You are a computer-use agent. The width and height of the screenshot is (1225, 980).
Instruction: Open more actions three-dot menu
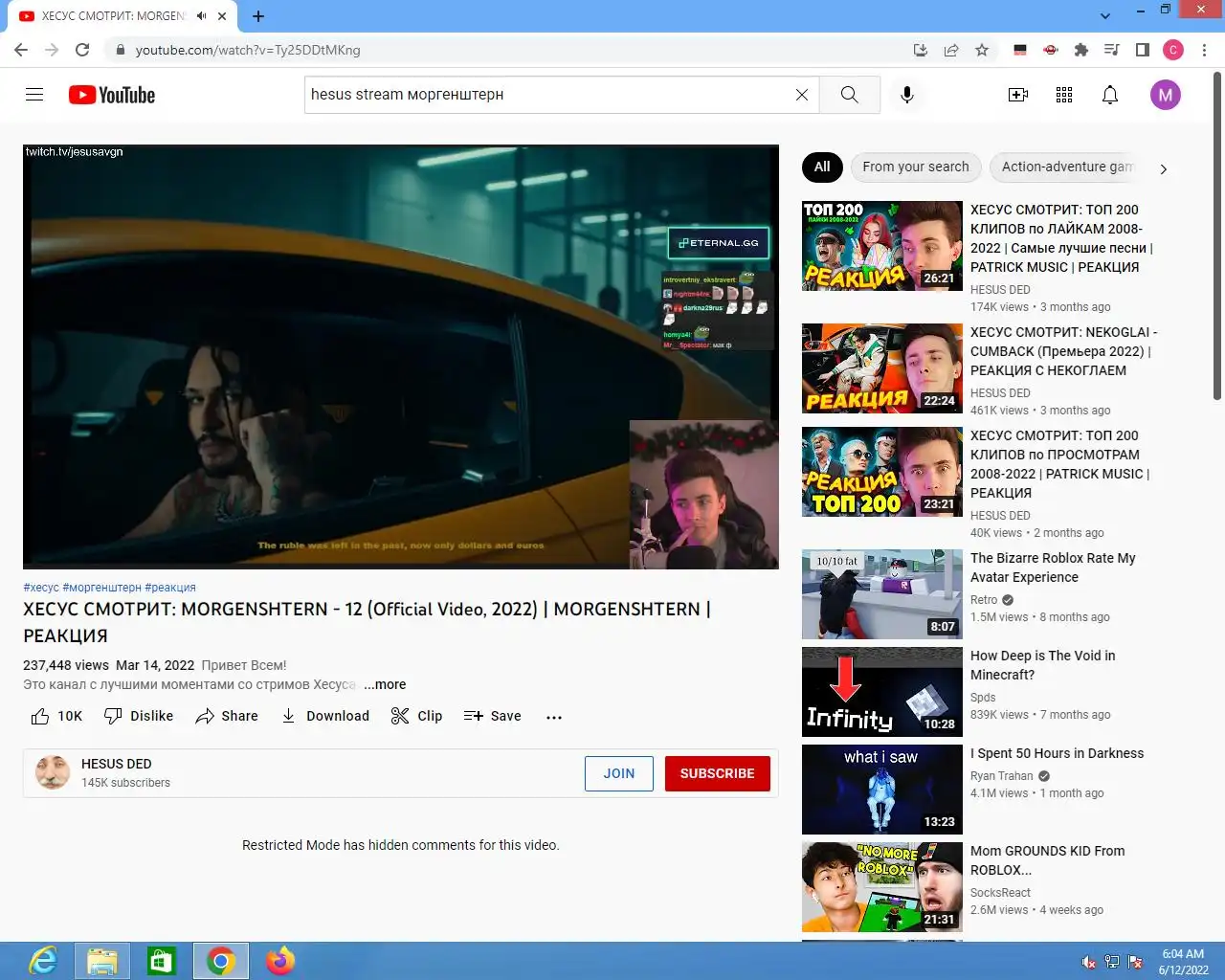pyautogui.click(x=554, y=717)
